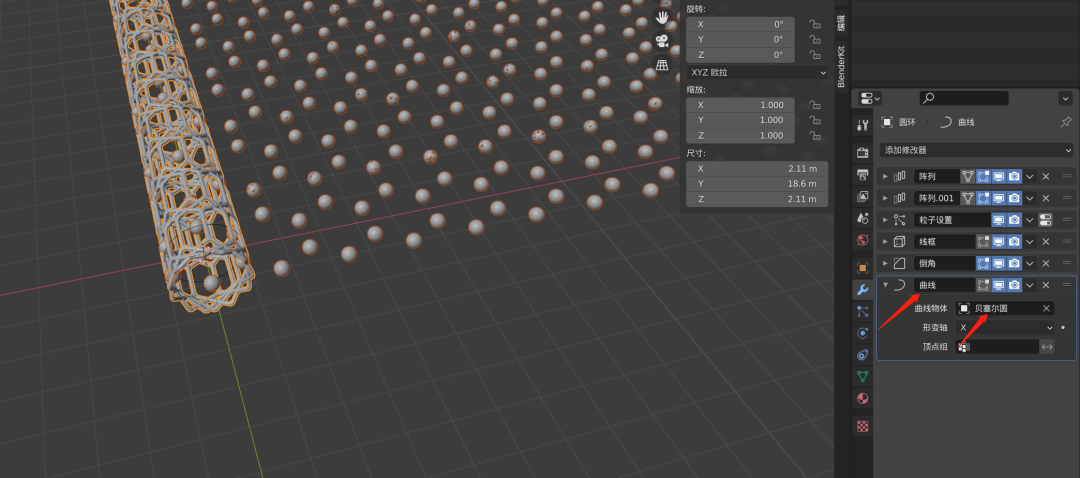The height and width of the screenshot is (478, 1080).
Task: Open the BlenderKit sidebar tab
Action: [x=841, y=67]
